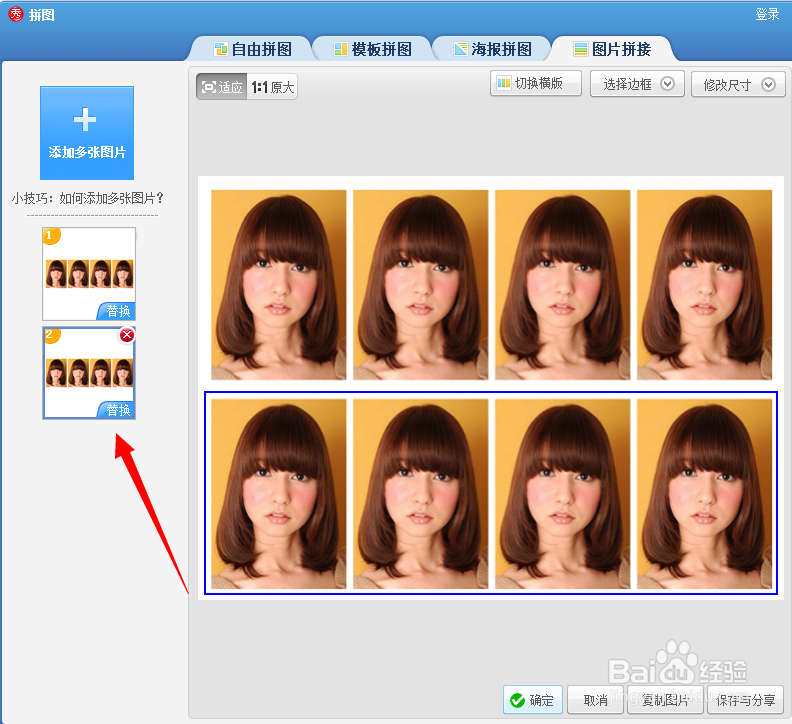
Task: Switch to the 模板拼图 tab
Action: pyautogui.click(x=373, y=49)
